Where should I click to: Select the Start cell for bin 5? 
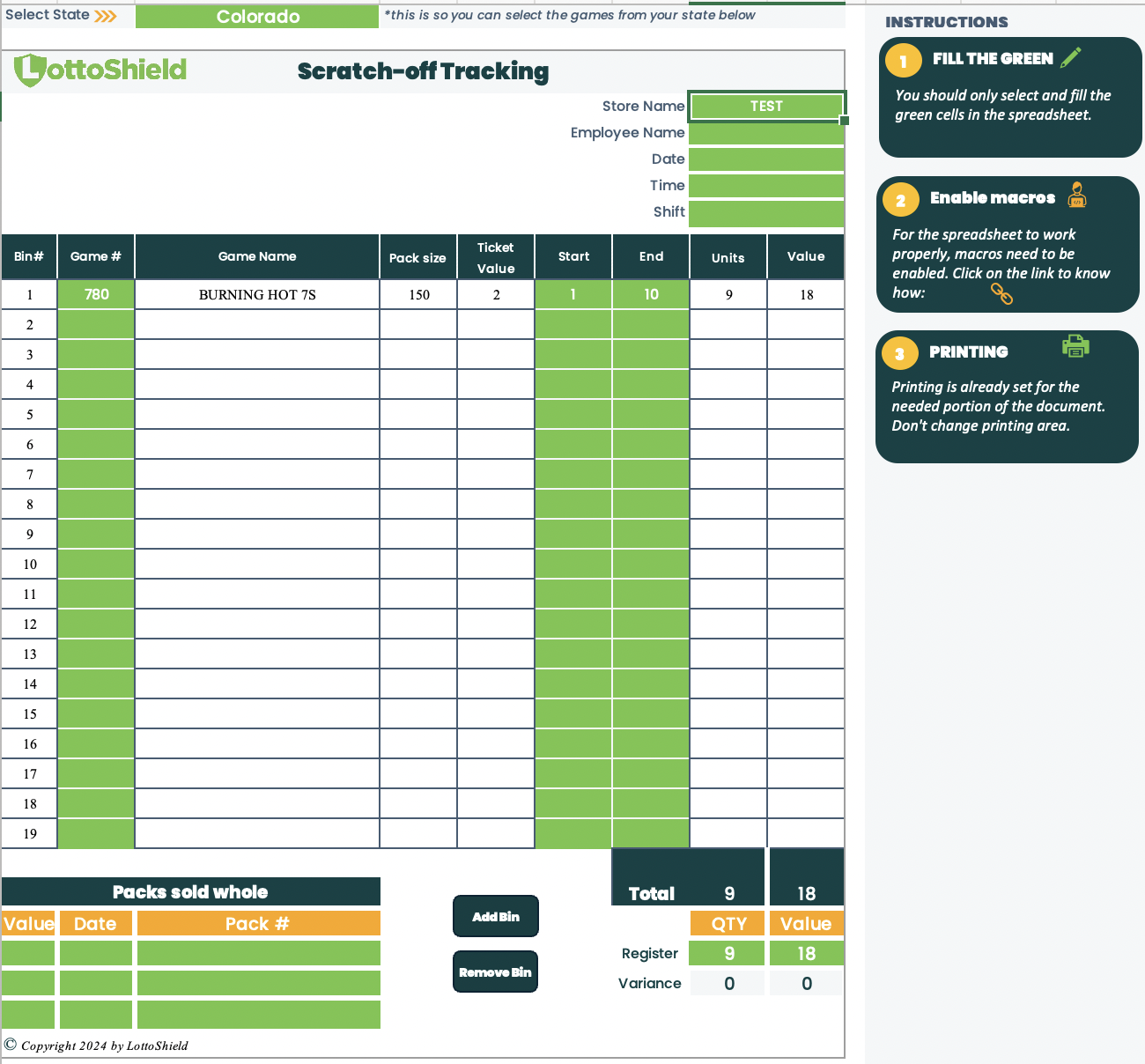(573, 414)
